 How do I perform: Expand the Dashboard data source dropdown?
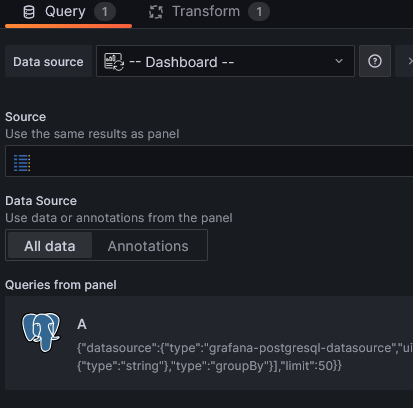pos(225,61)
